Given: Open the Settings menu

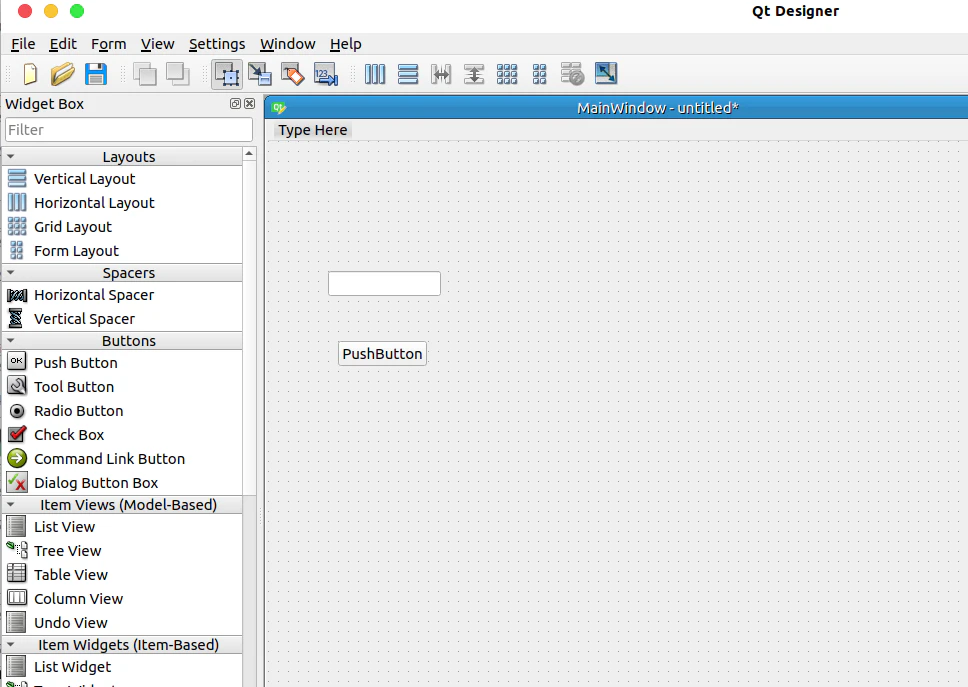Looking at the screenshot, I should [217, 44].
